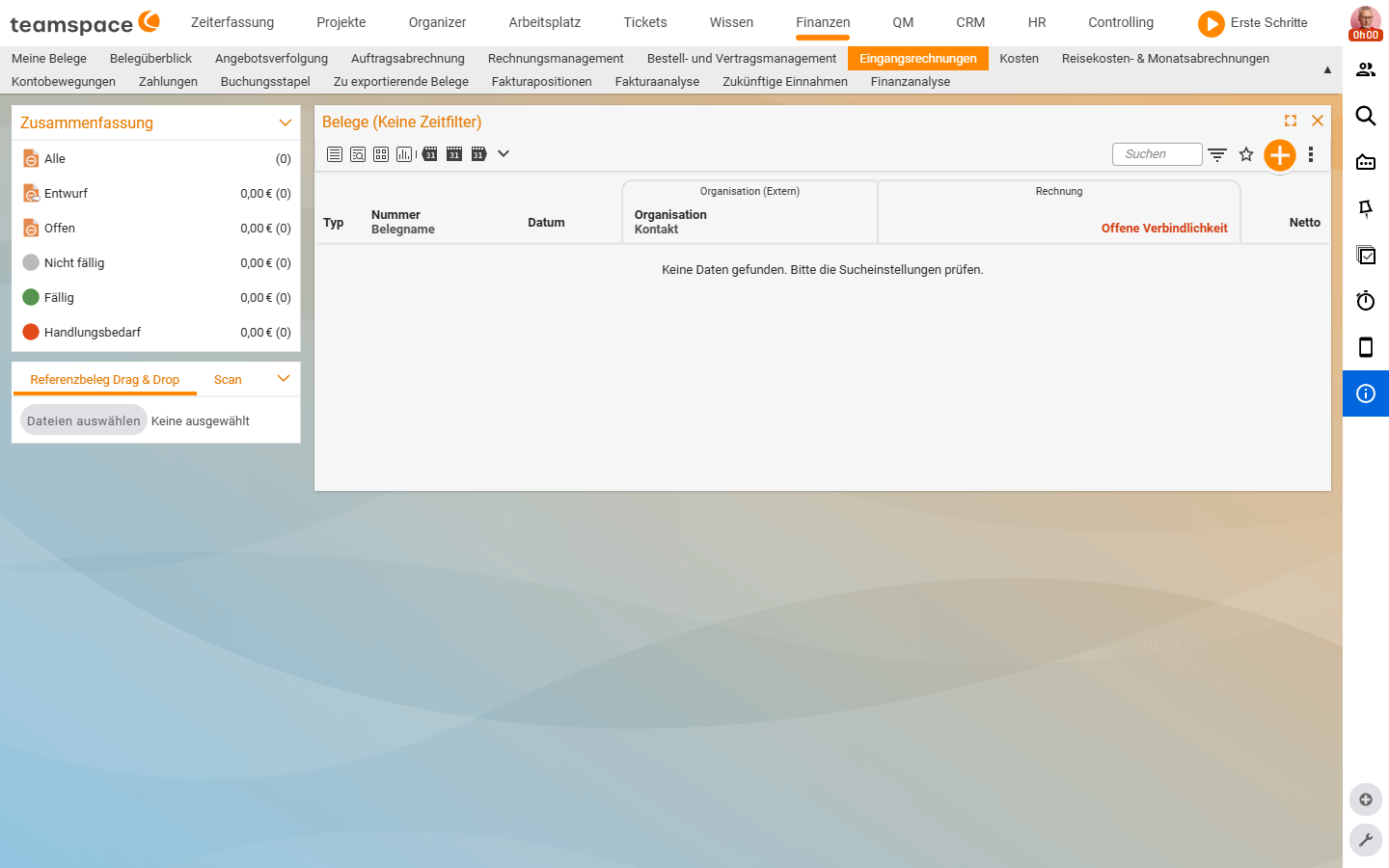Open the Projekte main menu
The width and height of the screenshot is (1389, 868).
click(x=341, y=22)
